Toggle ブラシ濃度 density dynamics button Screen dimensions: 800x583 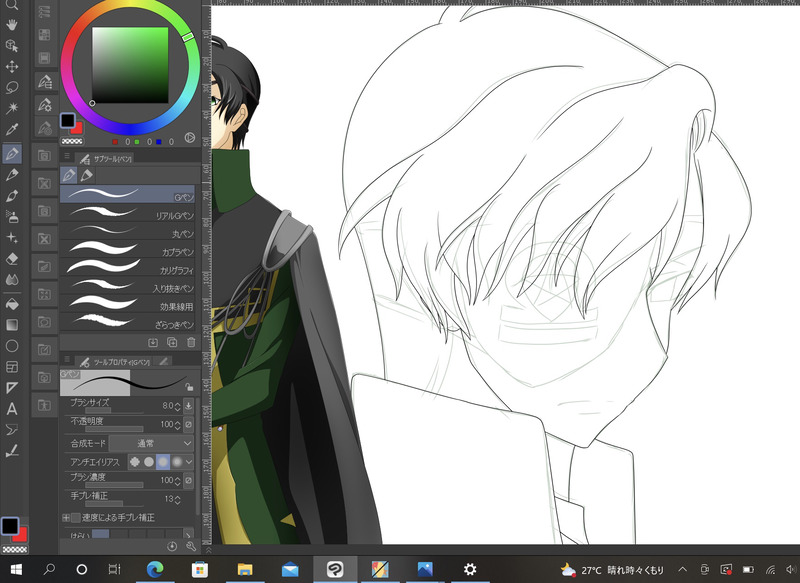pos(188,480)
